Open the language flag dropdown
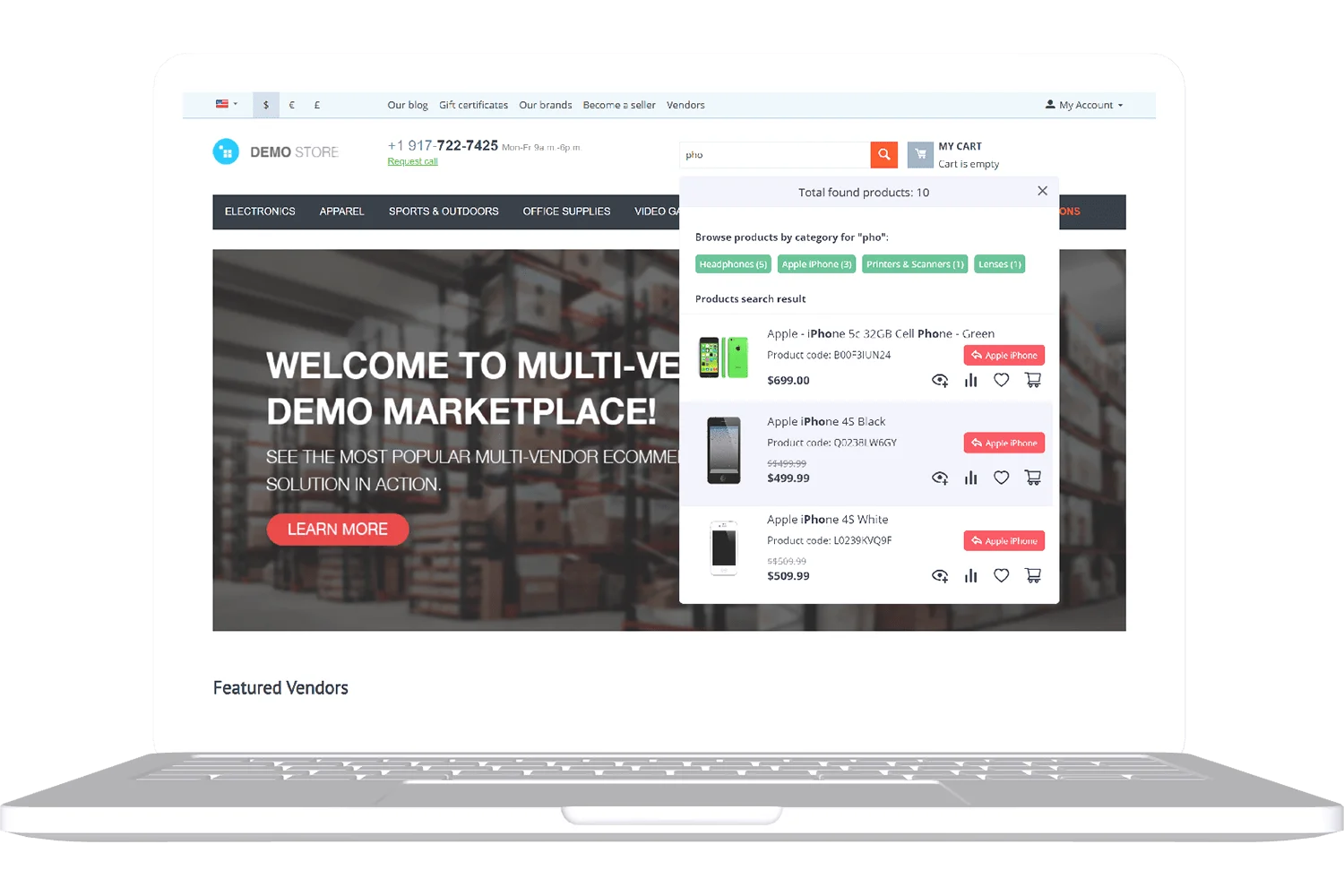The width and height of the screenshot is (1344, 896). tap(227, 104)
